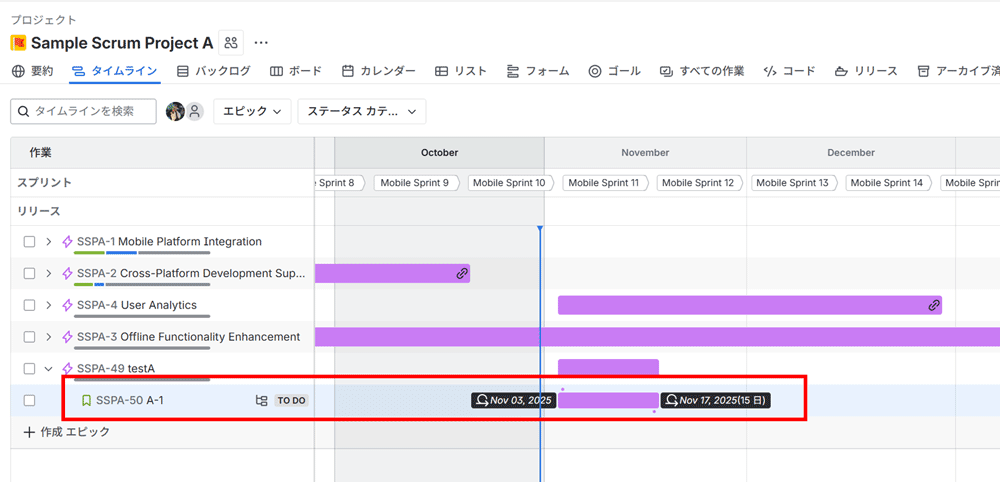Click the SSPA-4 User Analytics timeline bar
1000x482 pixels.
tap(750, 305)
